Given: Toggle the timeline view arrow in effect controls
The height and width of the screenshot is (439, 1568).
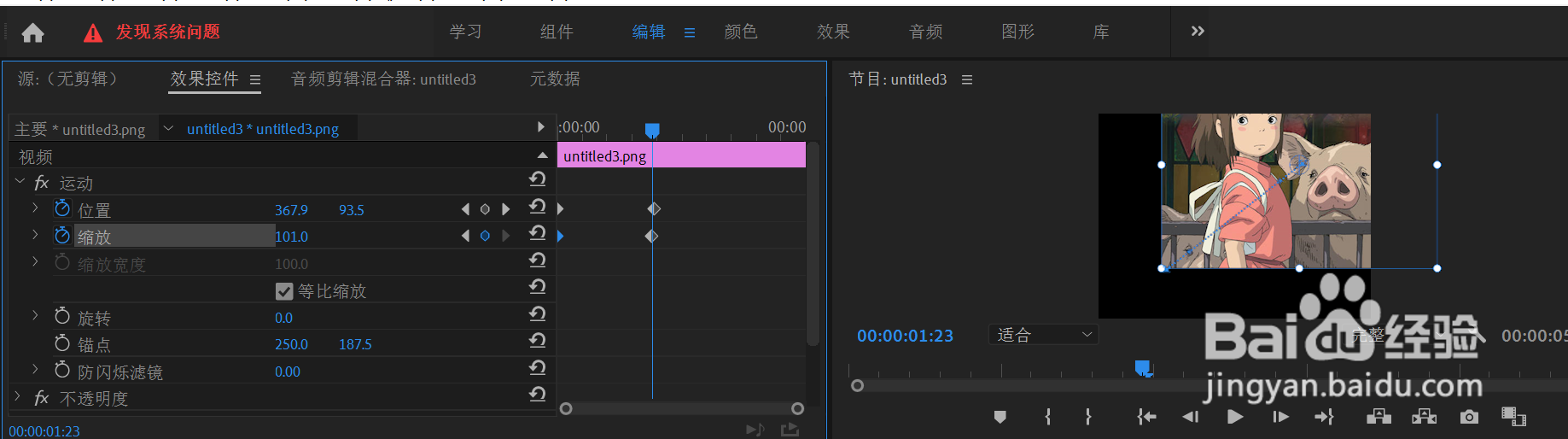Looking at the screenshot, I should pyautogui.click(x=540, y=127).
